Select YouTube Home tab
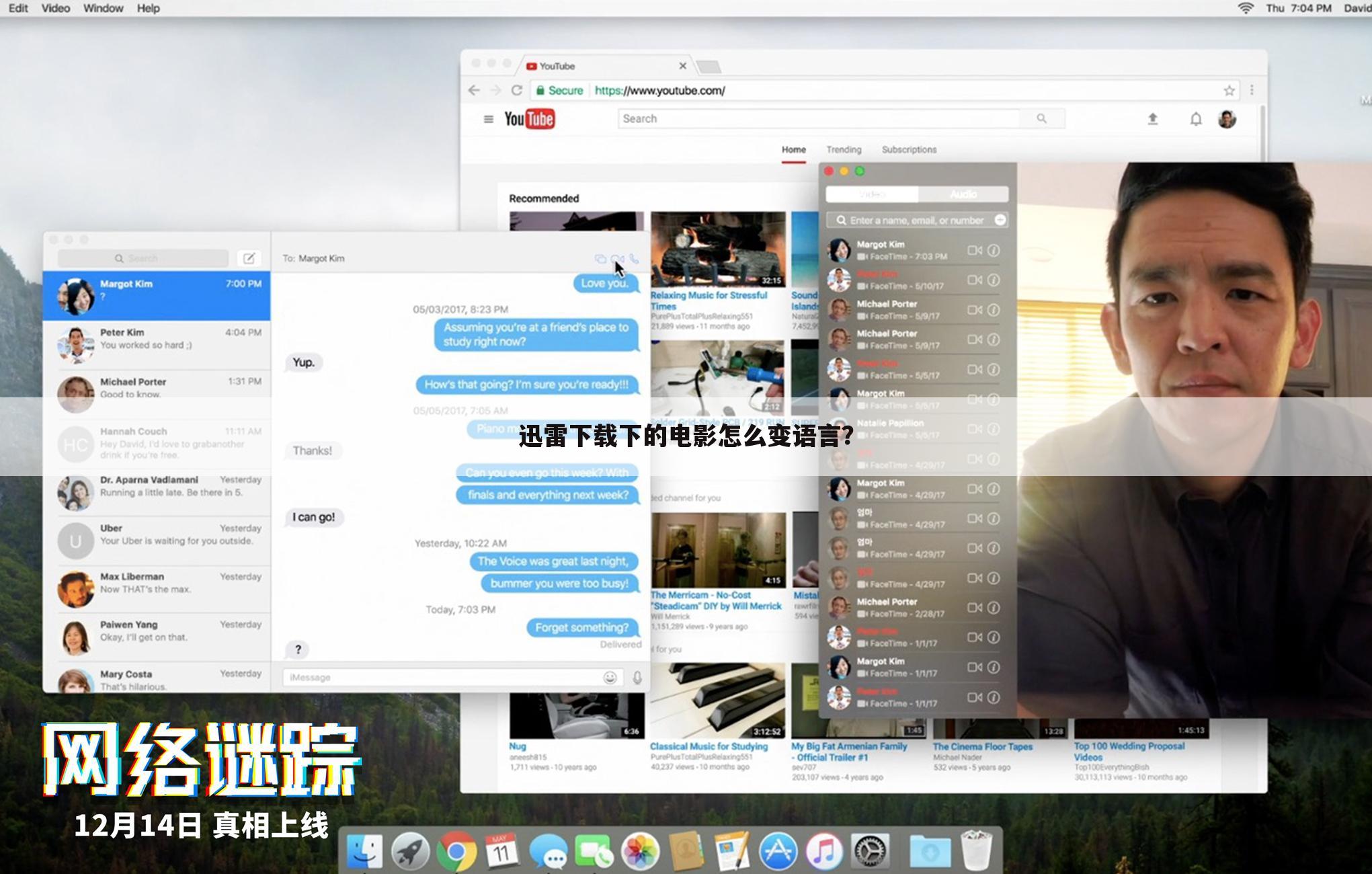 pyautogui.click(x=794, y=149)
